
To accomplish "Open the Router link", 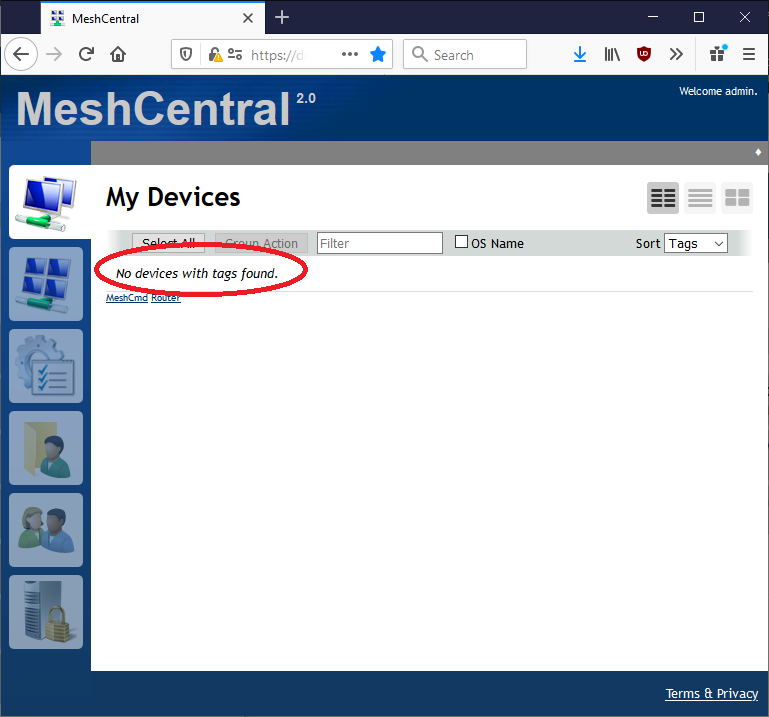I will pyautogui.click(x=166, y=298).
